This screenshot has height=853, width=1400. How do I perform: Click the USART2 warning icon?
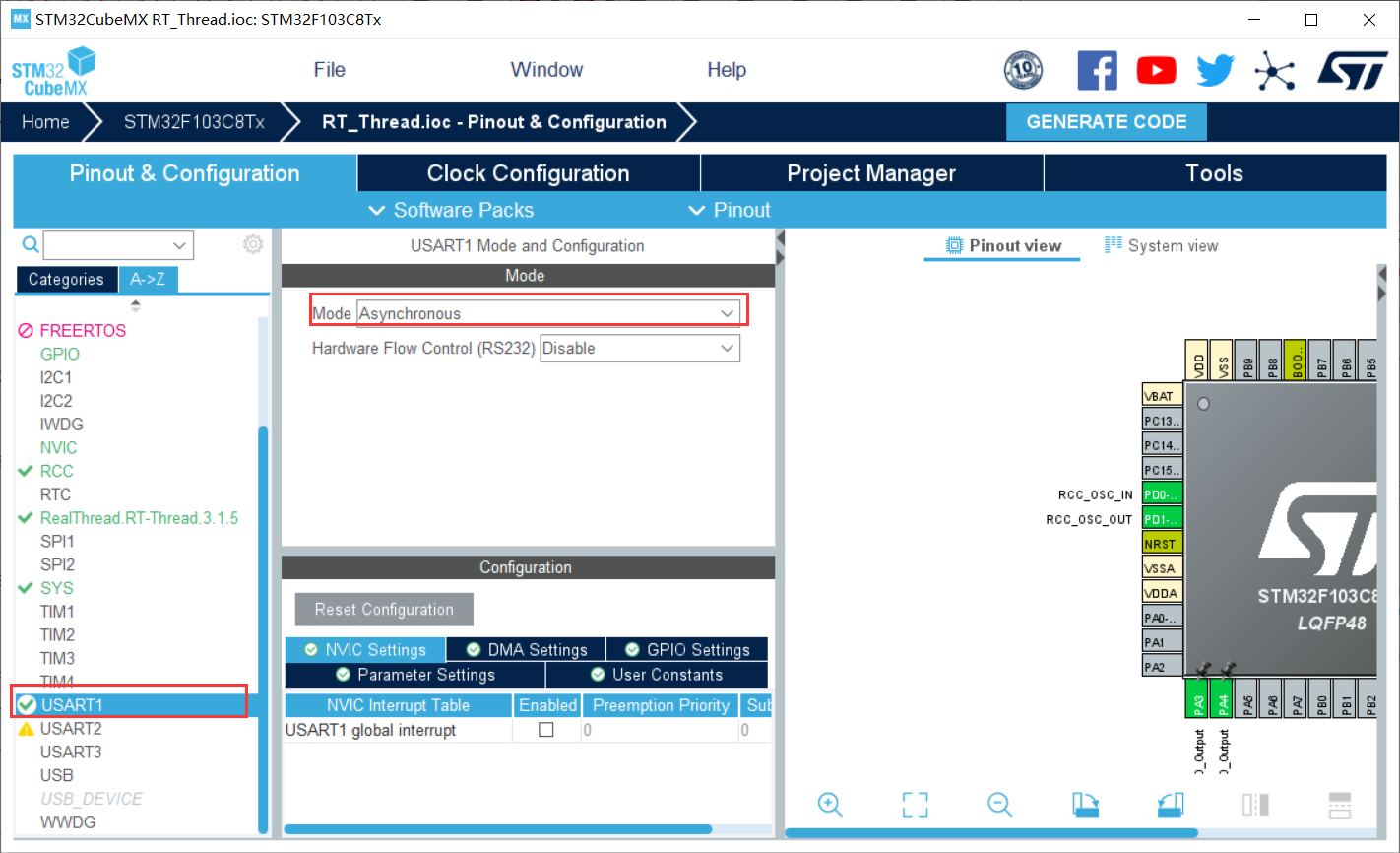click(27, 729)
